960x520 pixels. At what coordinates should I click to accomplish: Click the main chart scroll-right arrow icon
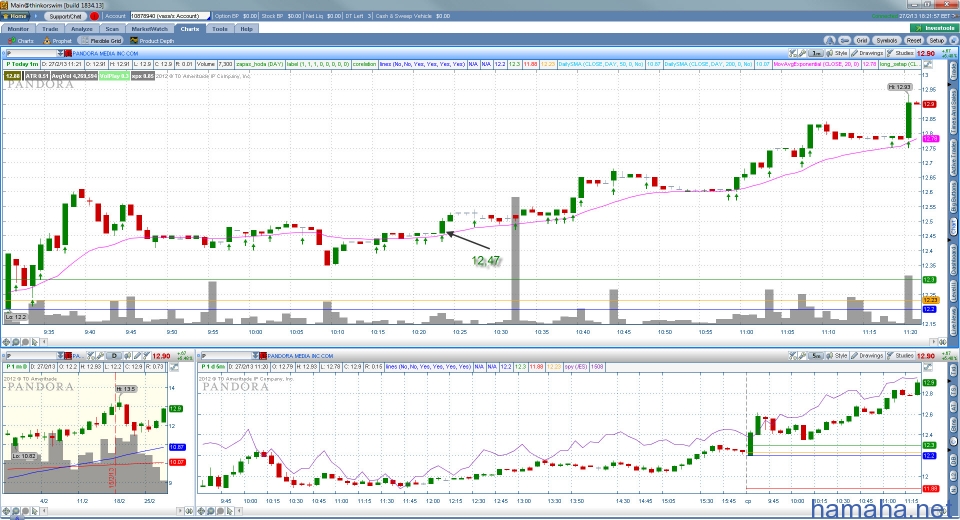[x=934, y=342]
